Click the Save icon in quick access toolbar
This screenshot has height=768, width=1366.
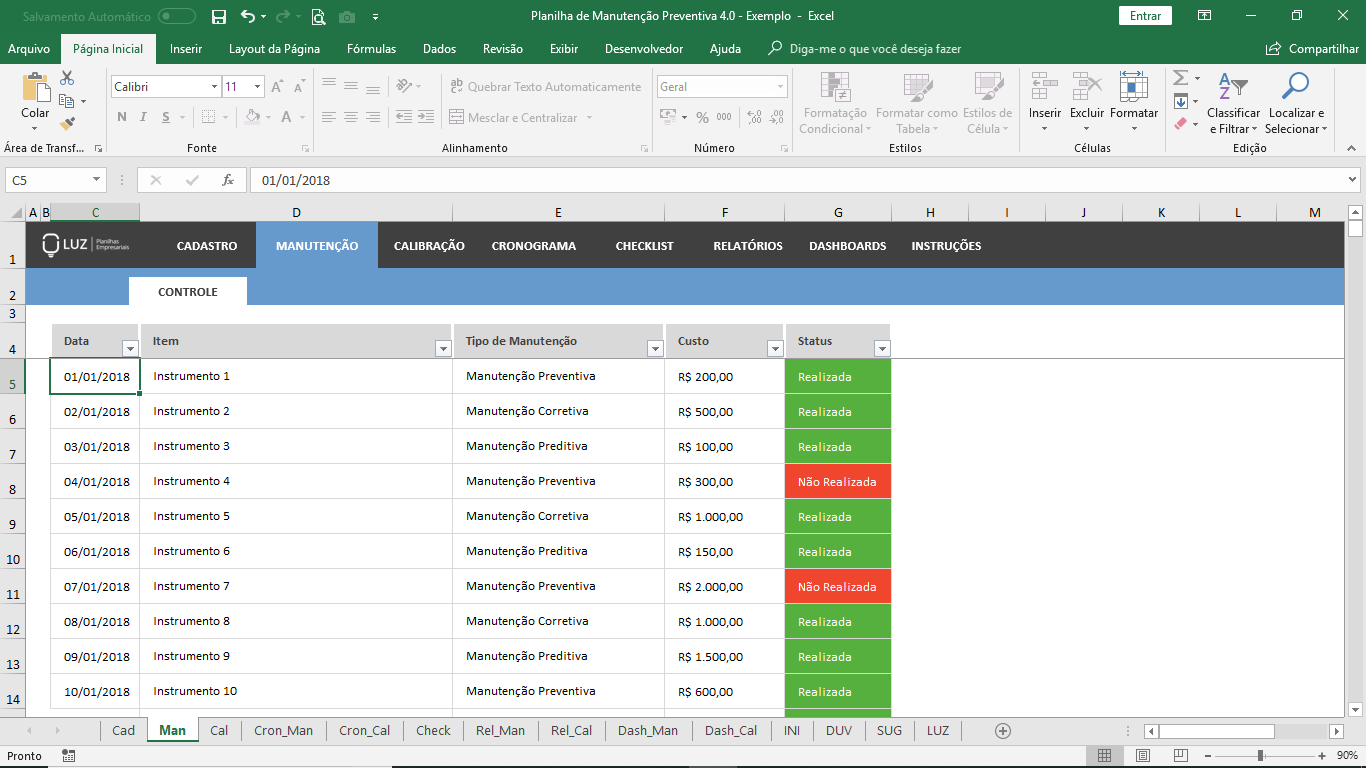pos(219,16)
